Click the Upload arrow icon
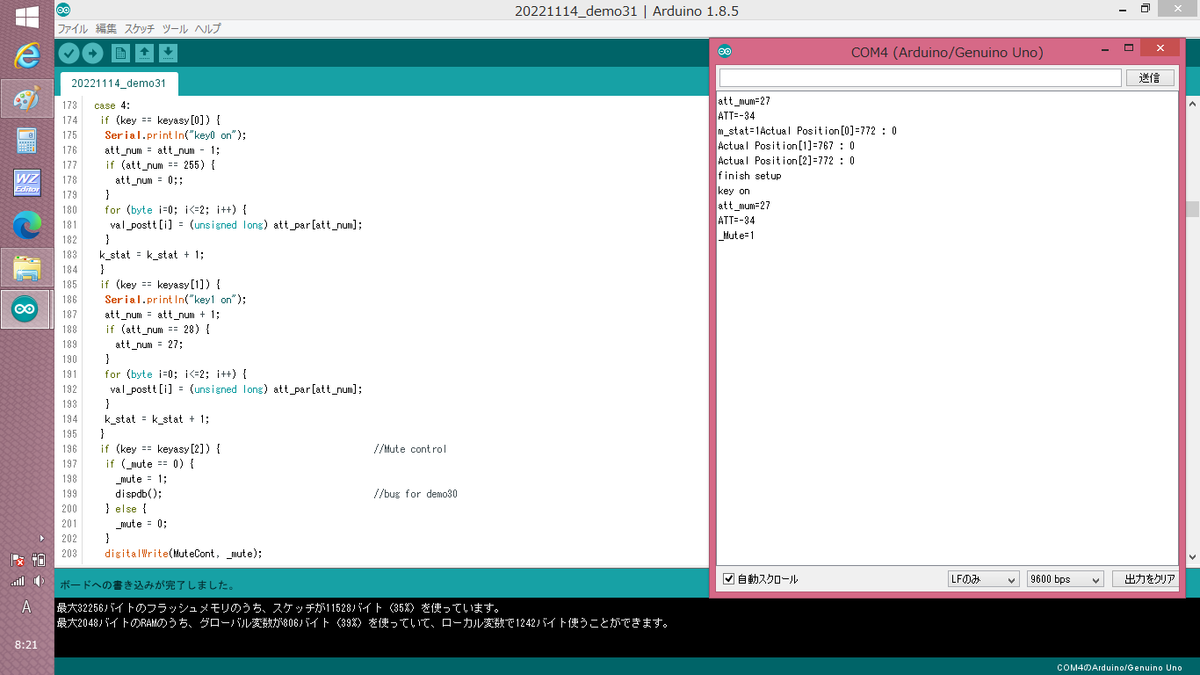This screenshot has width=1200, height=675. click(92, 53)
